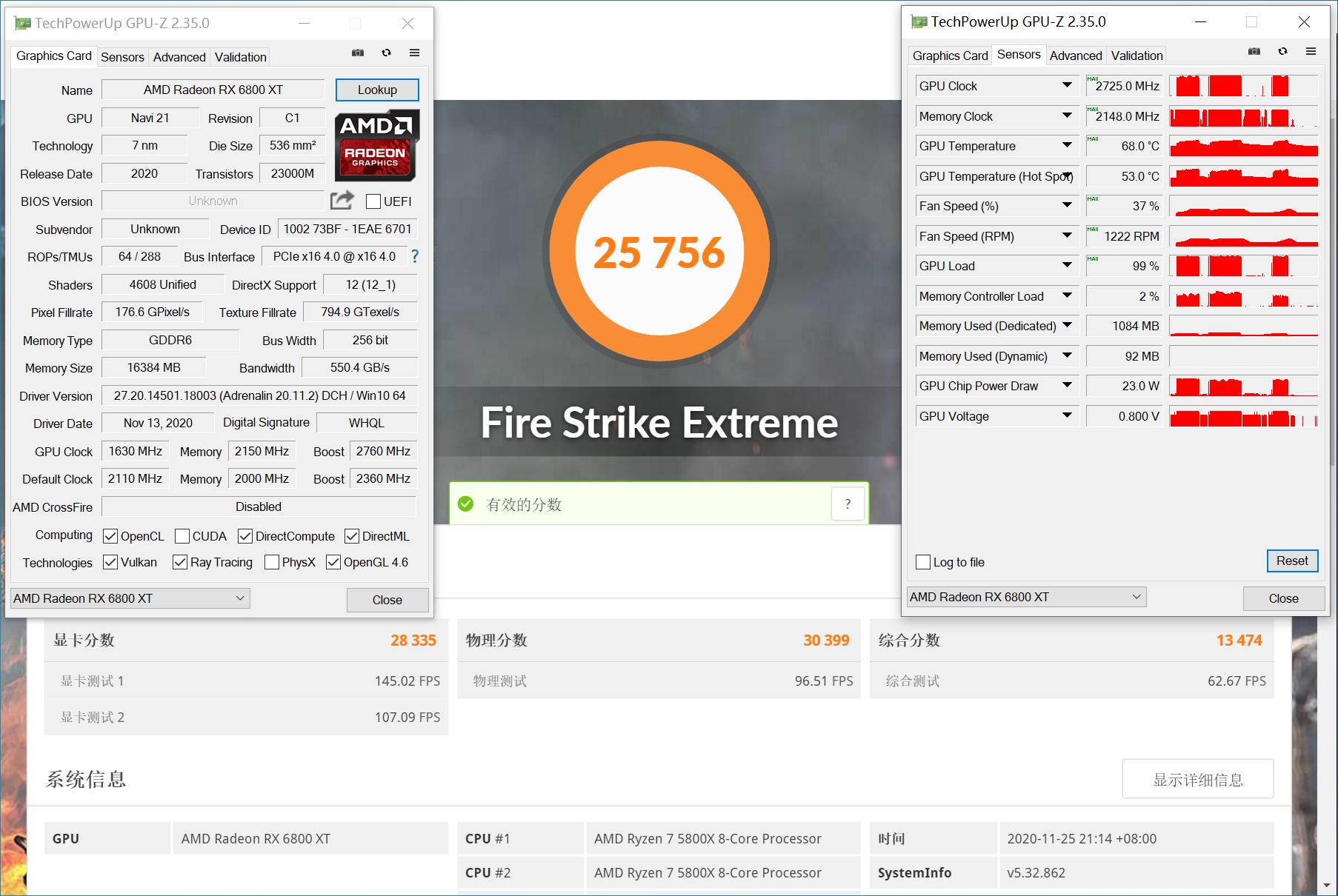Toggle the Vulkan checkbox
This screenshot has height=896, width=1338.
click(x=110, y=562)
